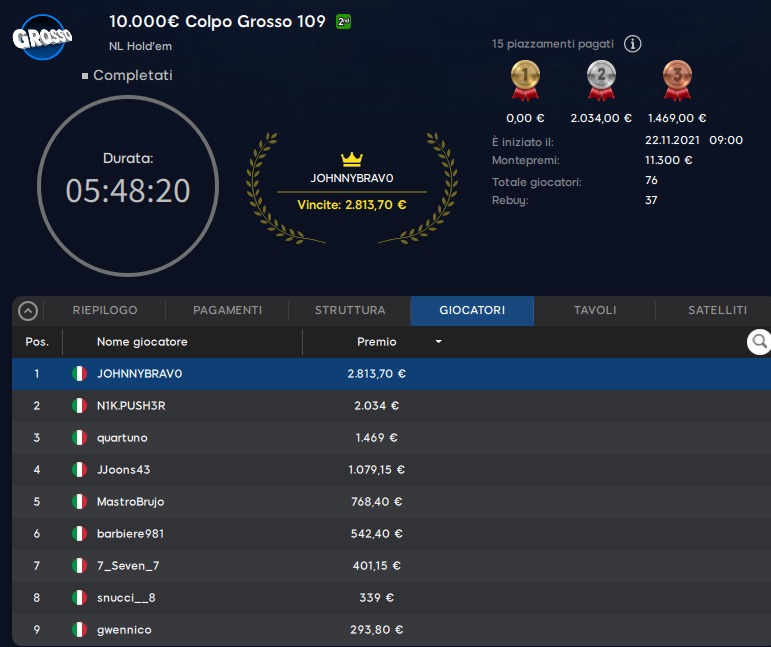Click the 339 € prize cell
Screen dimensions: 771x647
pyautogui.click(x=377, y=597)
